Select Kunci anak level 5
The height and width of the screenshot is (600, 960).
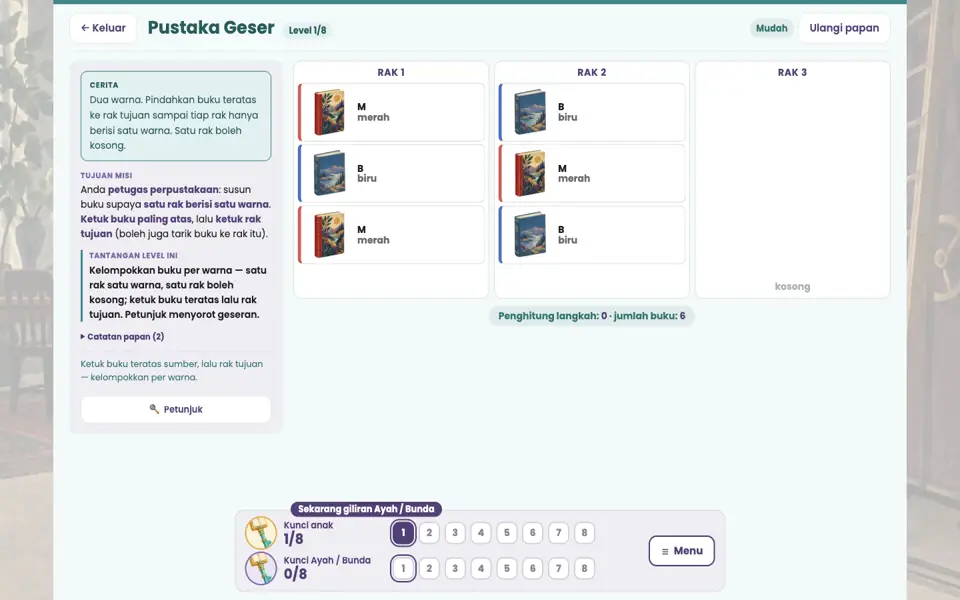[506, 533]
